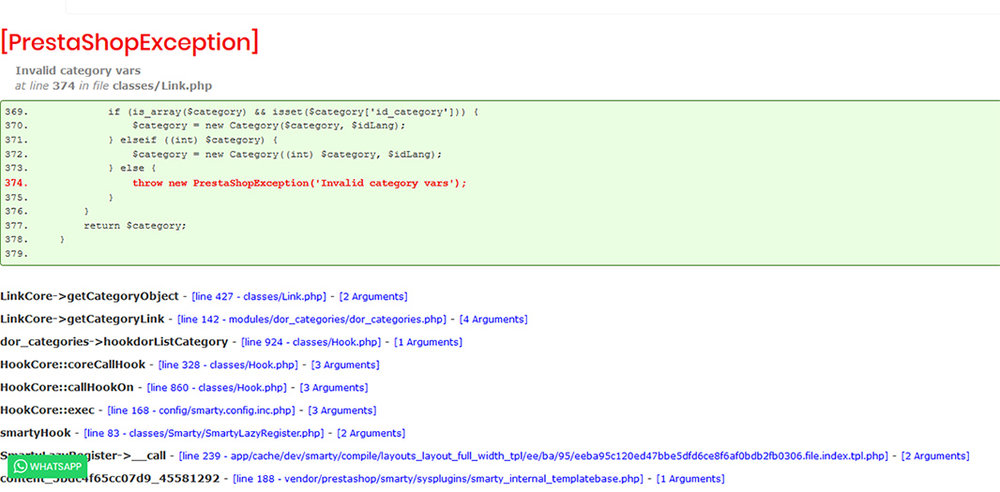Open line 924 classes/Hook.php trace link
This screenshot has width=1000, height=492.
[x=311, y=342]
